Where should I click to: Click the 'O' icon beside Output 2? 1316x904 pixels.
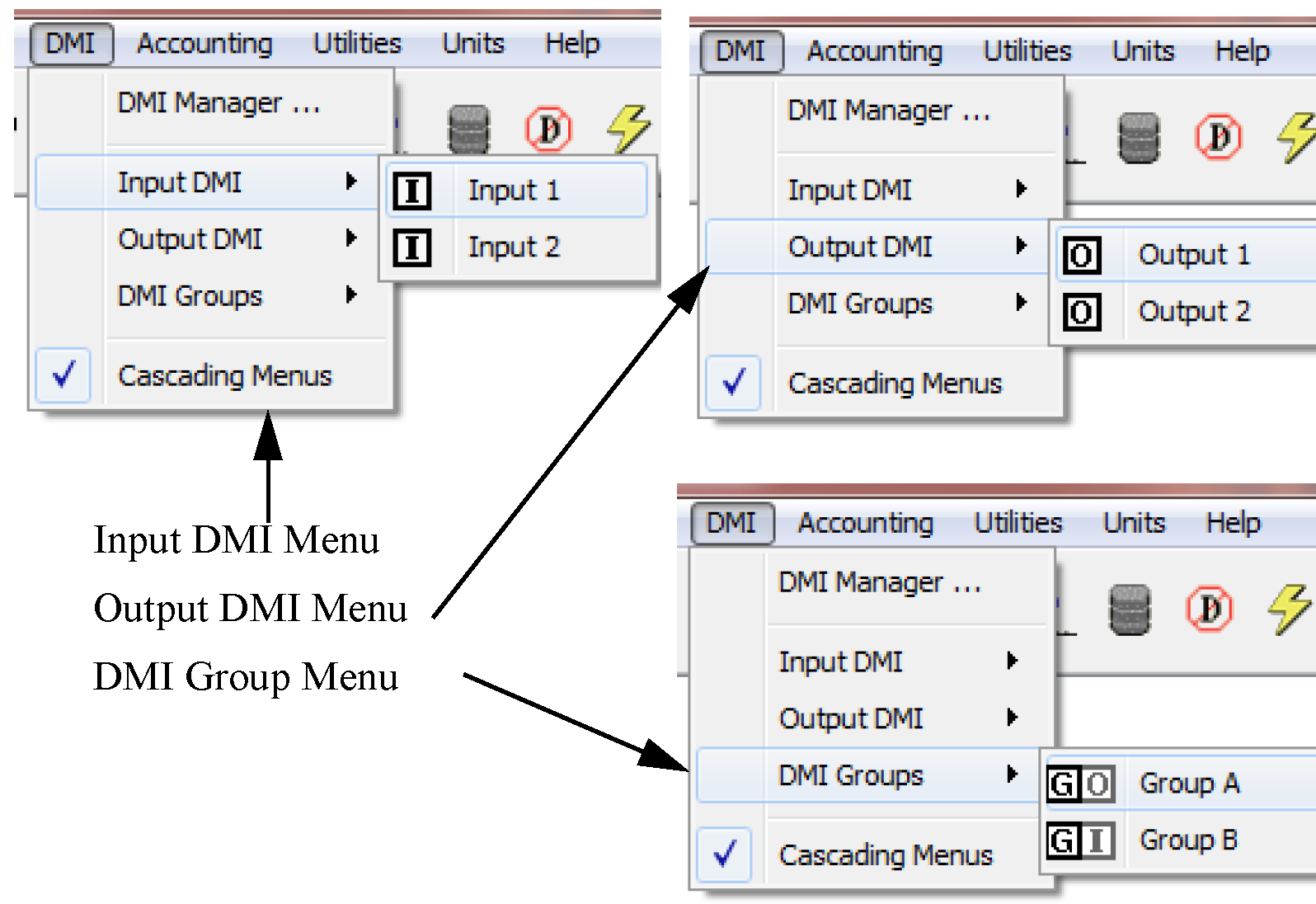point(1081,313)
